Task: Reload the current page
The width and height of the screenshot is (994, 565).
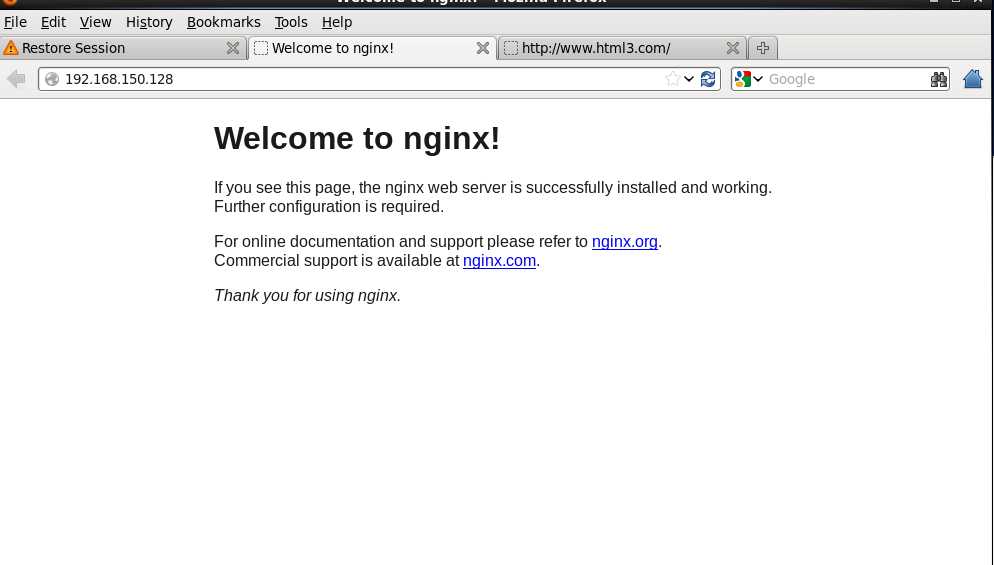Action: 708,79
